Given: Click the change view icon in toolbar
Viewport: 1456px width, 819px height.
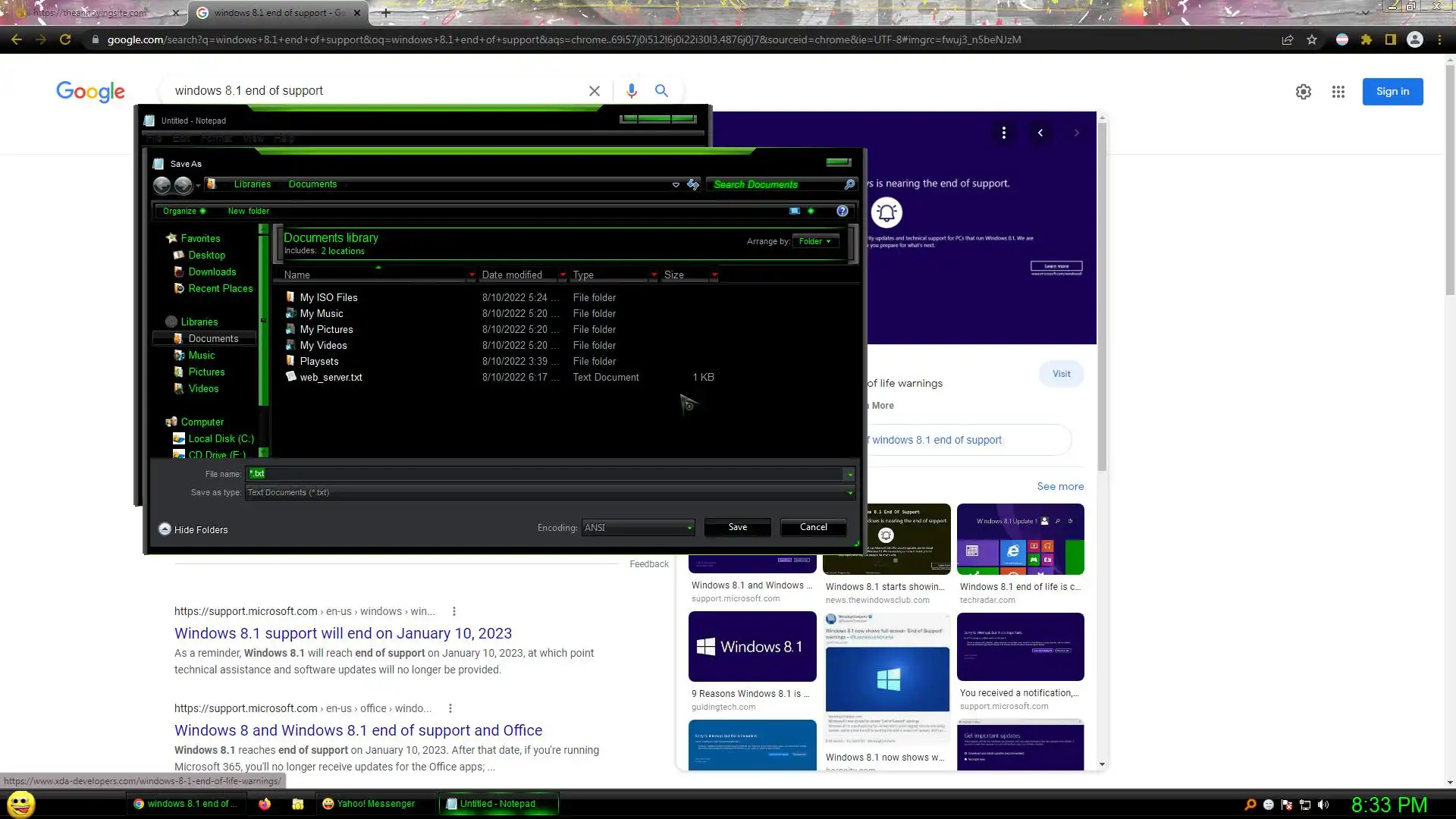Looking at the screenshot, I should [794, 211].
